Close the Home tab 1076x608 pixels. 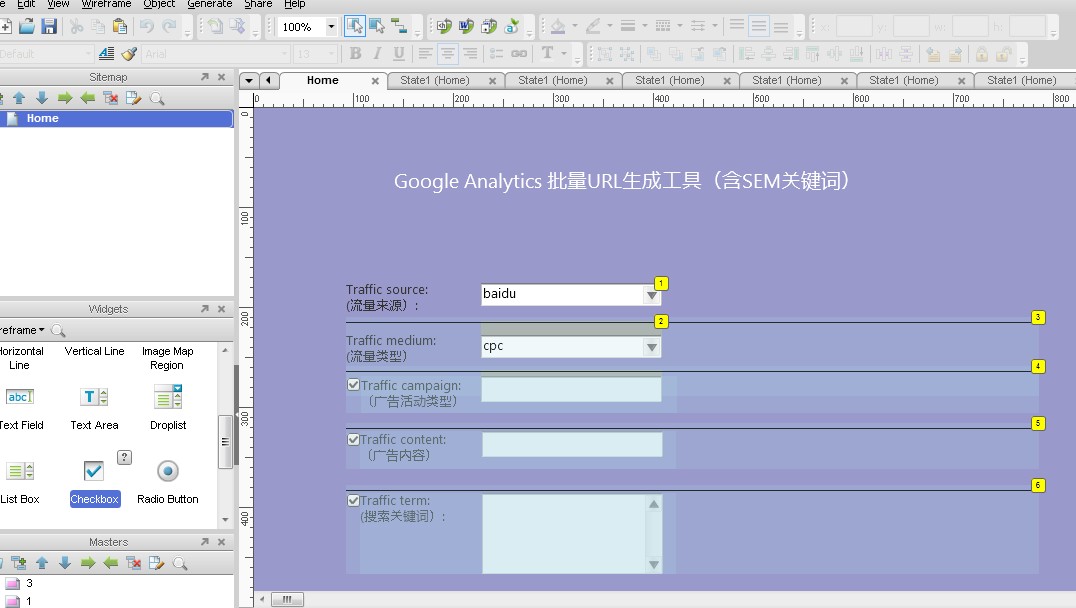click(x=375, y=81)
